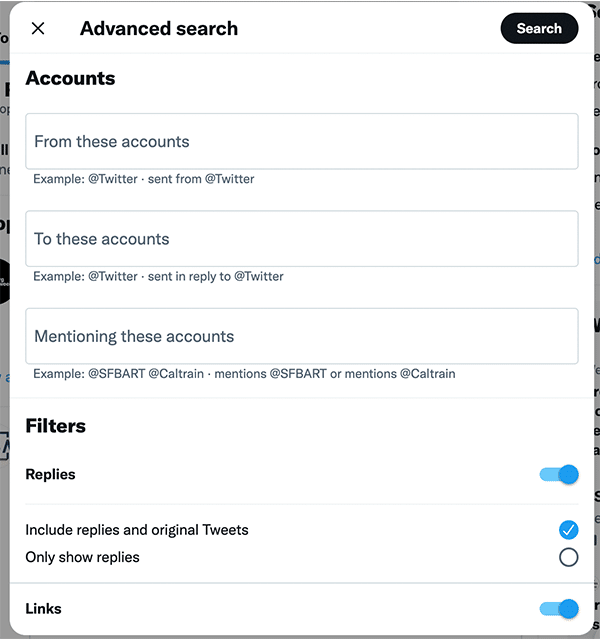Image resolution: width=600 pixels, height=640 pixels.
Task: Click the black avatar peeking behind the dialog's left edge
Action: [x=4, y=281]
